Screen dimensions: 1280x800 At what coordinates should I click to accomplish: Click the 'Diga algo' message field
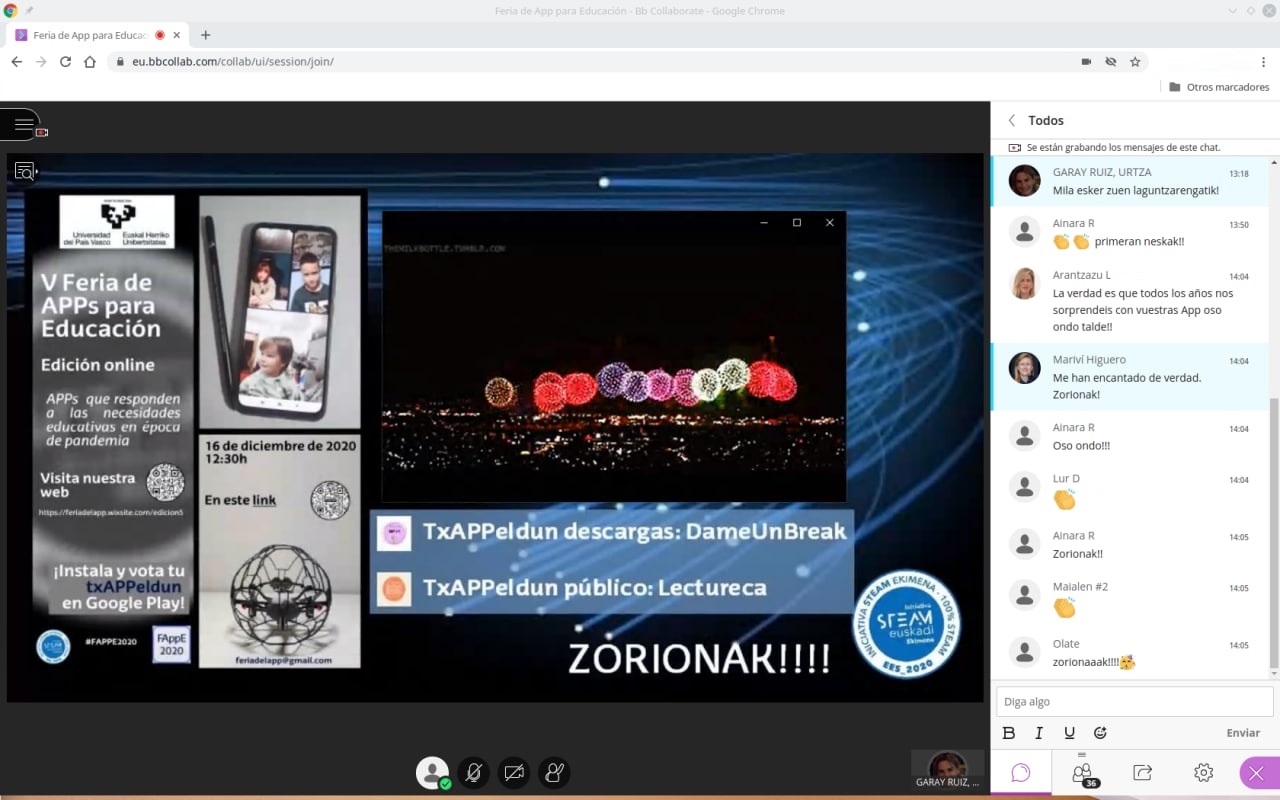coord(1134,702)
